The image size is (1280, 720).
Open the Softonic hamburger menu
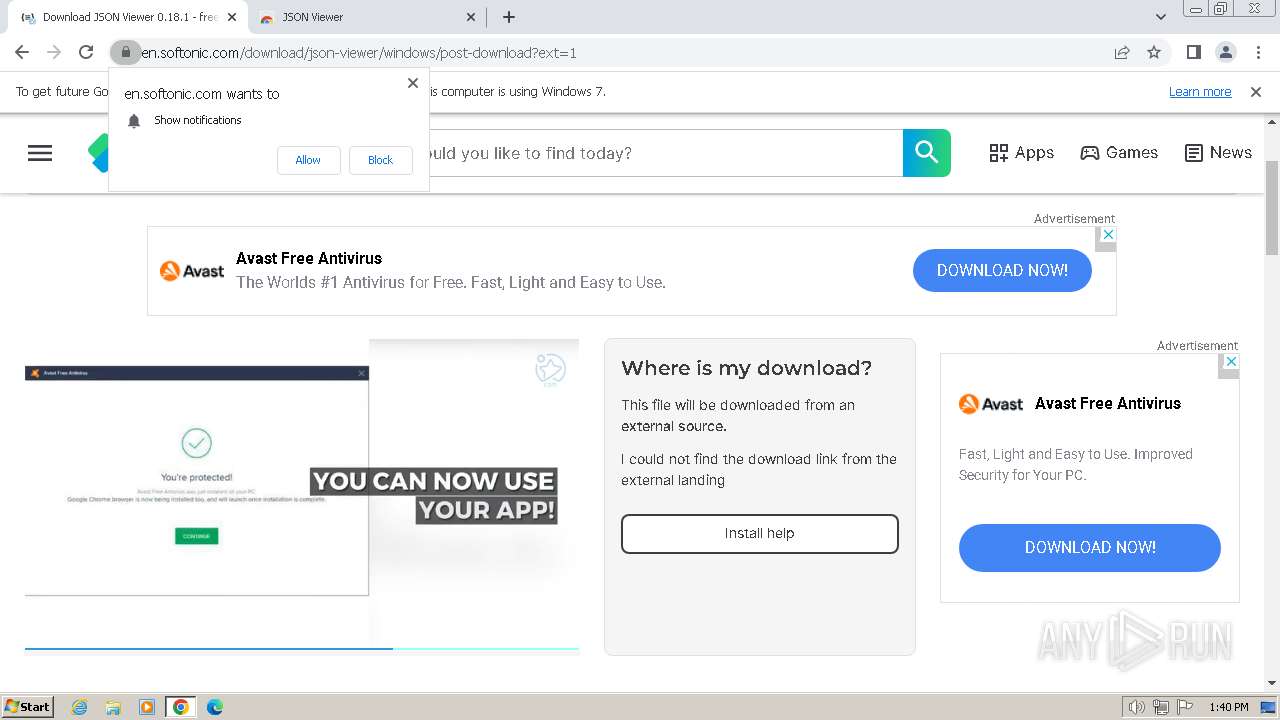(40, 153)
